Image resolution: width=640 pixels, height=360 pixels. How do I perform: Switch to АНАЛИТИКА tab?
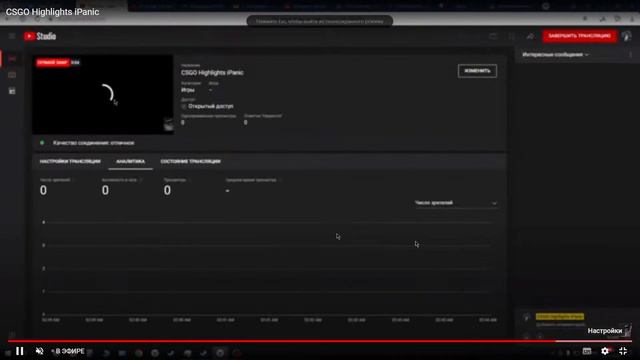pos(130,162)
